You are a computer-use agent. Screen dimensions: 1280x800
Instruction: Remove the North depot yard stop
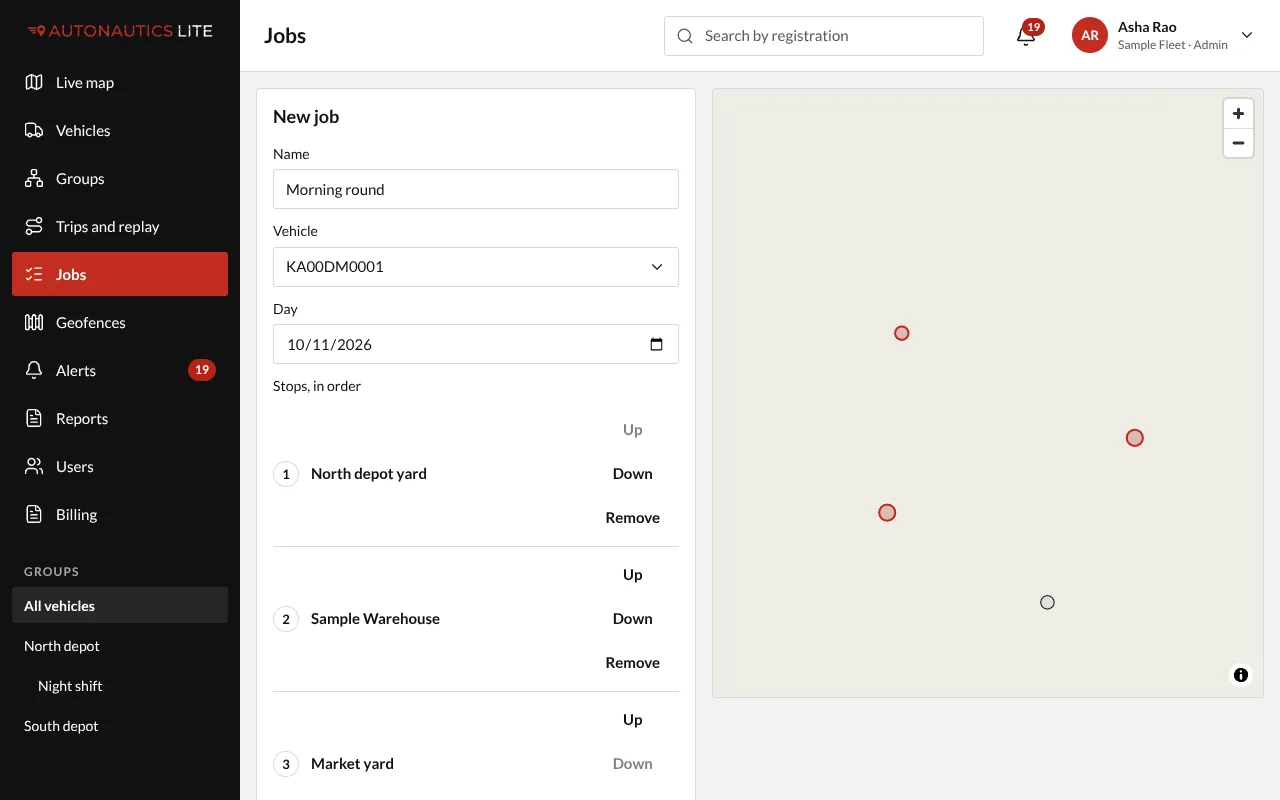click(x=633, y=518)
